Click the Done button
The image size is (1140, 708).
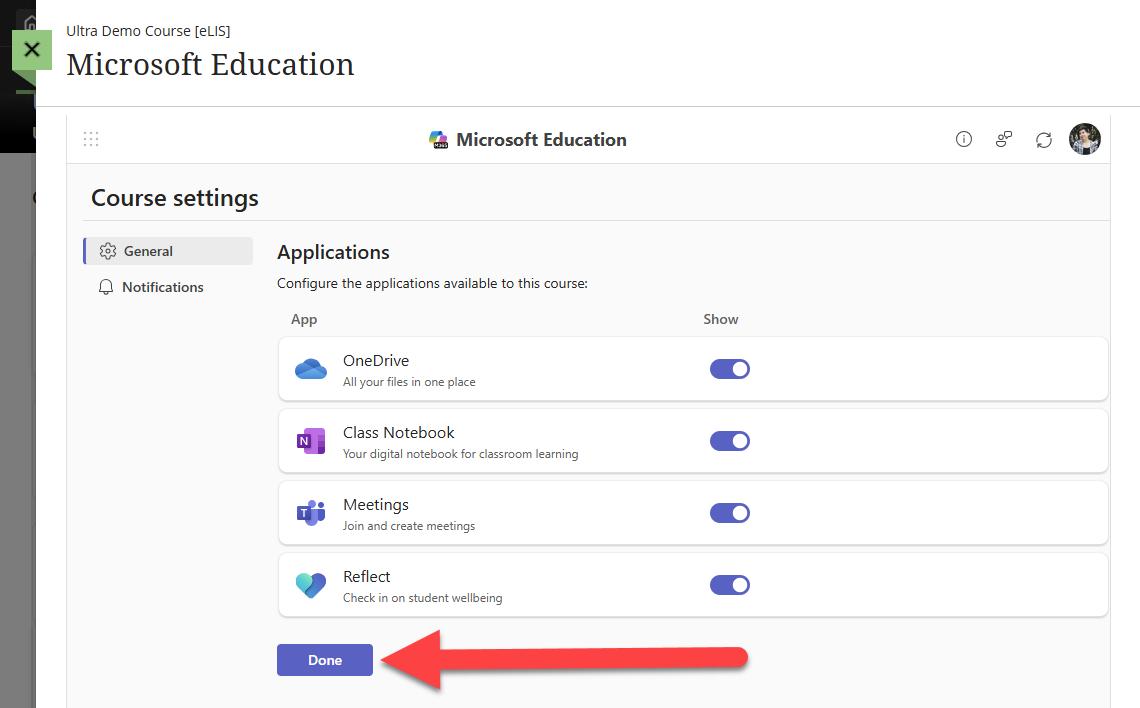point(324,660)
